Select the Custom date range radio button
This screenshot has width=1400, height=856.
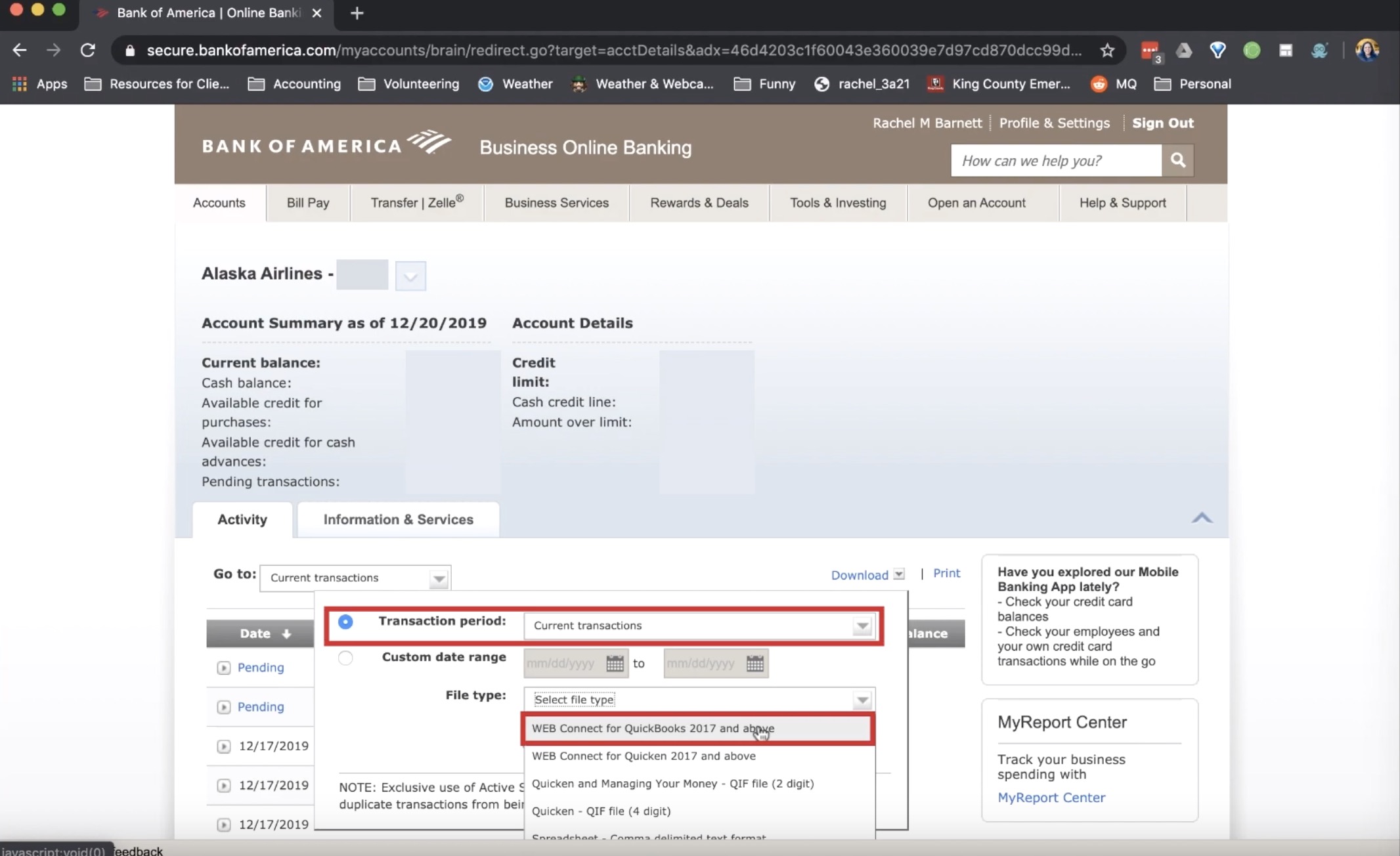click(x=345, y=658)
